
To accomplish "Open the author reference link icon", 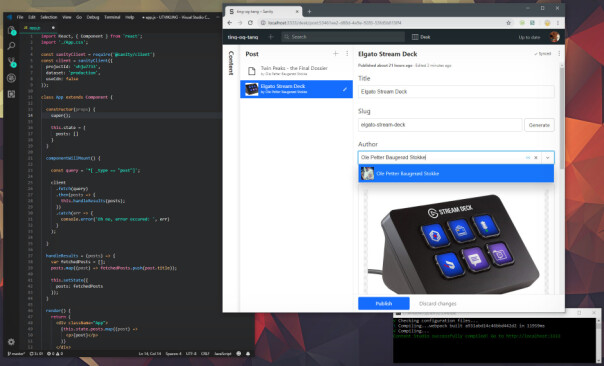I will tap(528, 158).
